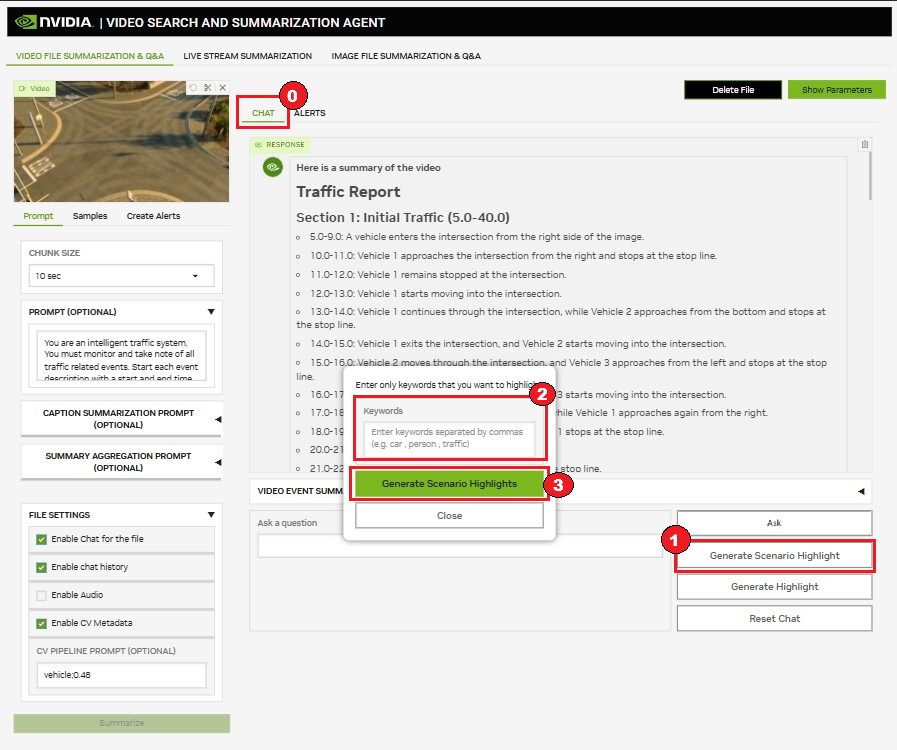The width and height of the screenshot is (897, 750).
Task: Remove the video using the X icon
Action: point(222,88)
